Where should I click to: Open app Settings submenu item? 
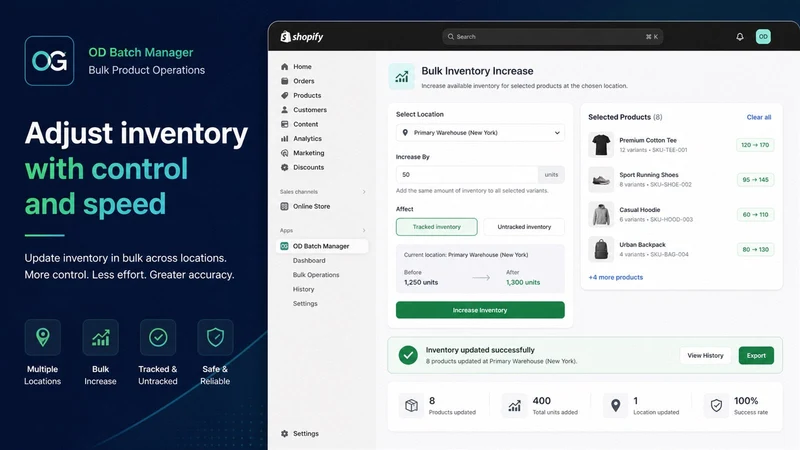click(305, 303)
